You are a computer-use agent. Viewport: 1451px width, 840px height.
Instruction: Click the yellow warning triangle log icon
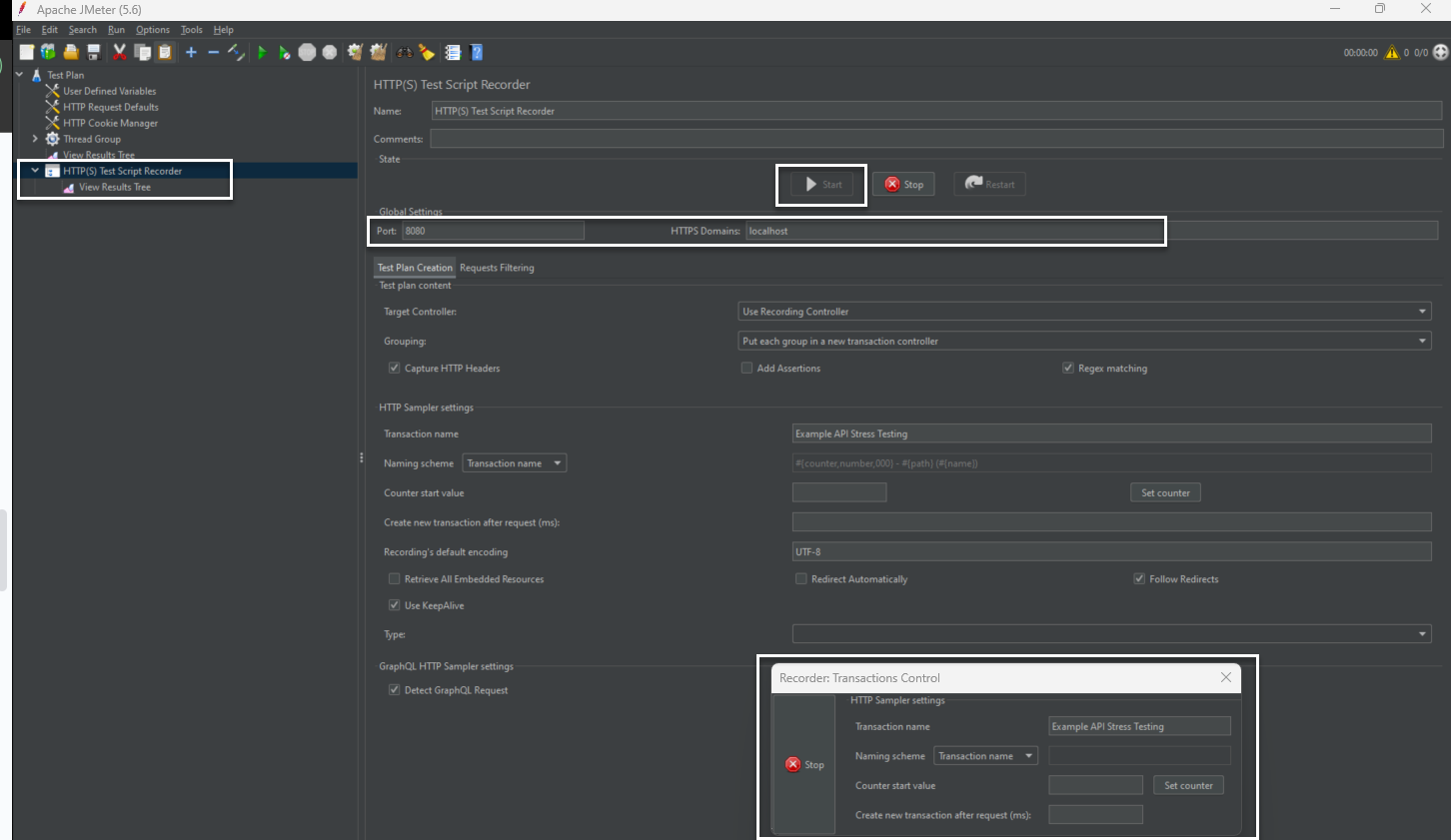click(1391, 52)
